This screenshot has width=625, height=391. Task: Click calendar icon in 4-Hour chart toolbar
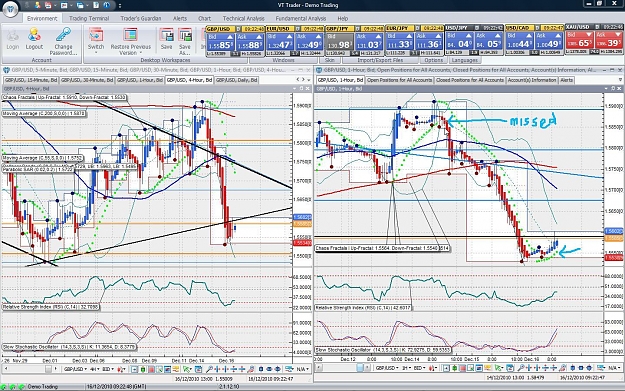click(x=198, y=369)
